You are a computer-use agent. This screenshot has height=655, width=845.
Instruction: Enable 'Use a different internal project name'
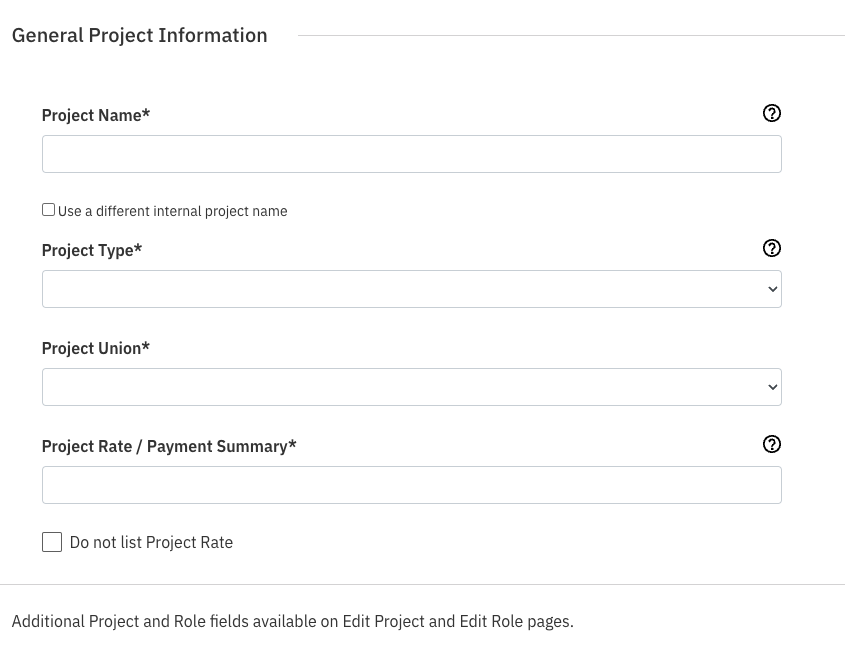(x=48, y=210)
